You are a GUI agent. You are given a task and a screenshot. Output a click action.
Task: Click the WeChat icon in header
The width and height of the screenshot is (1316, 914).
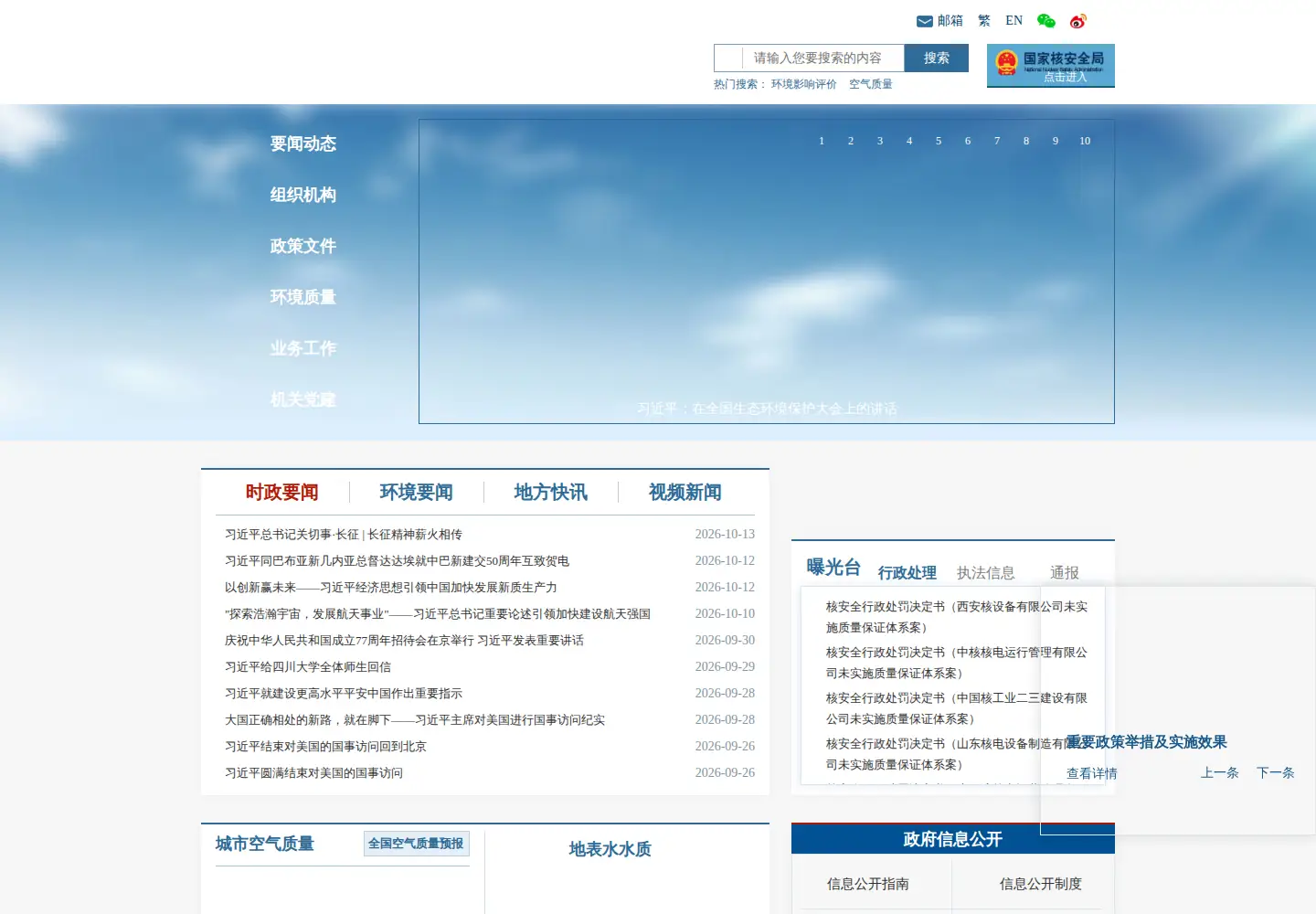(x=1046, y=21)
